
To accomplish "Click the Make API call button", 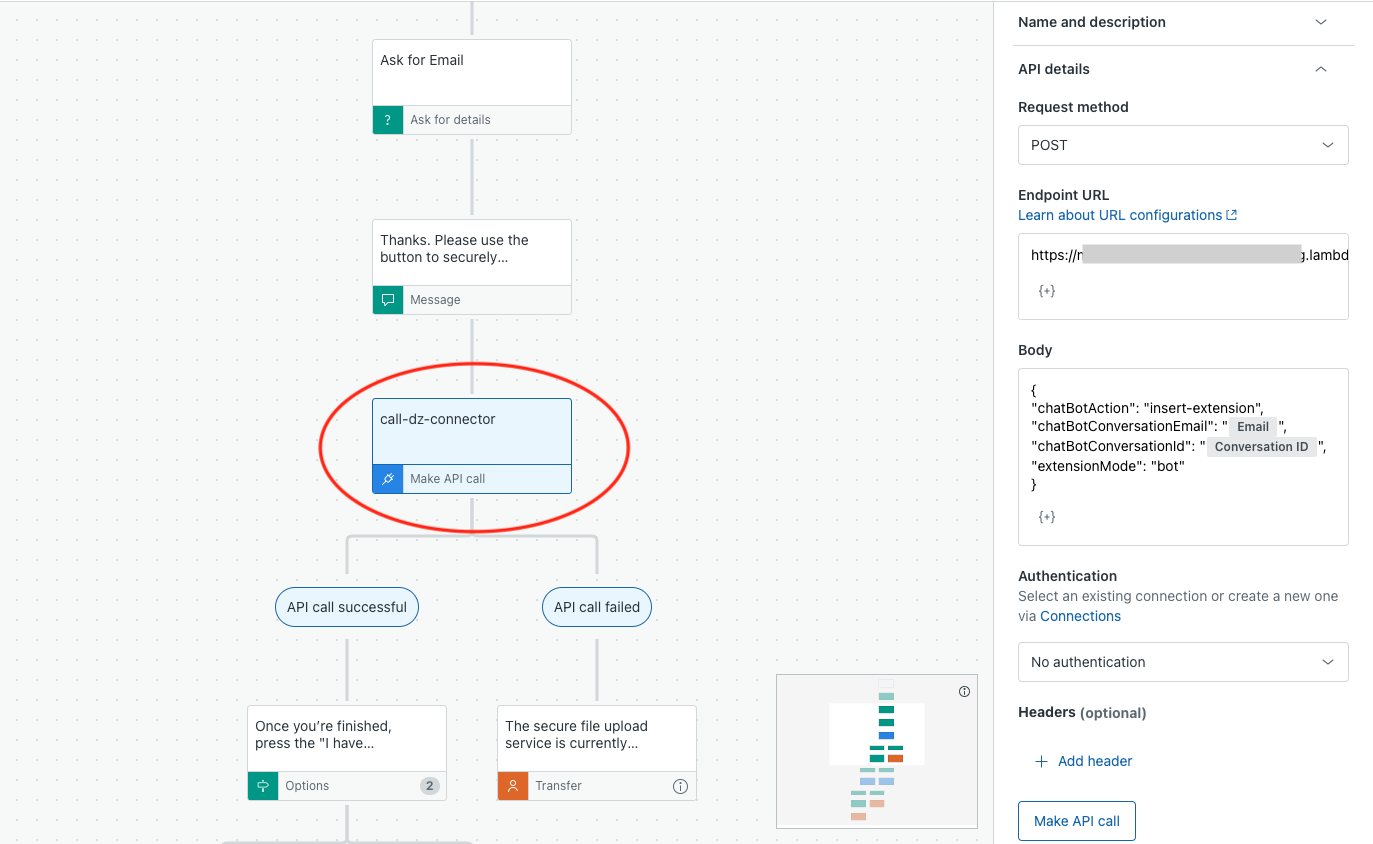I will [1077, 821].
